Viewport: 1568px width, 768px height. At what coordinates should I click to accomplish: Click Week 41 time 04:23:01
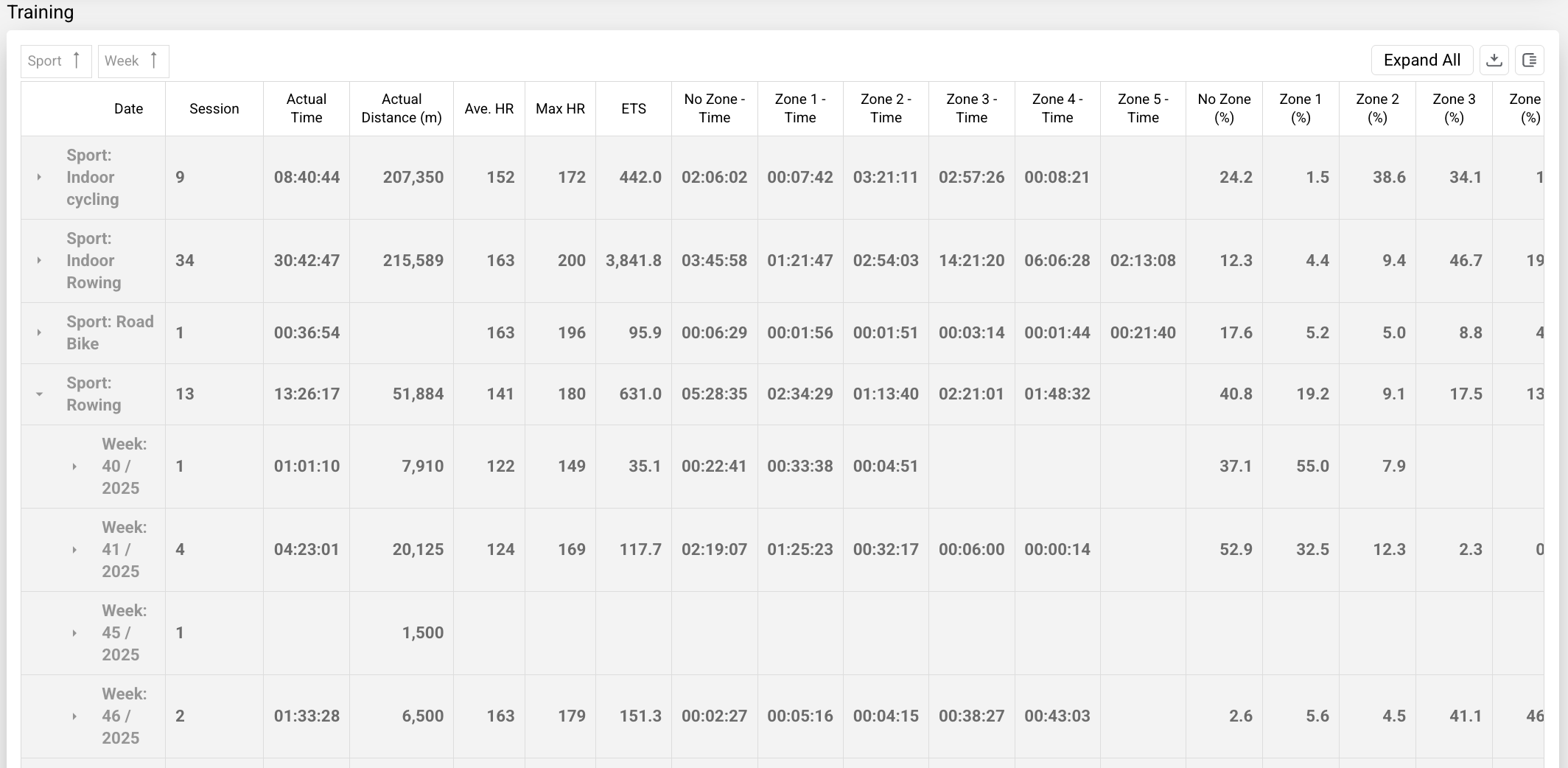click(307, 549)
